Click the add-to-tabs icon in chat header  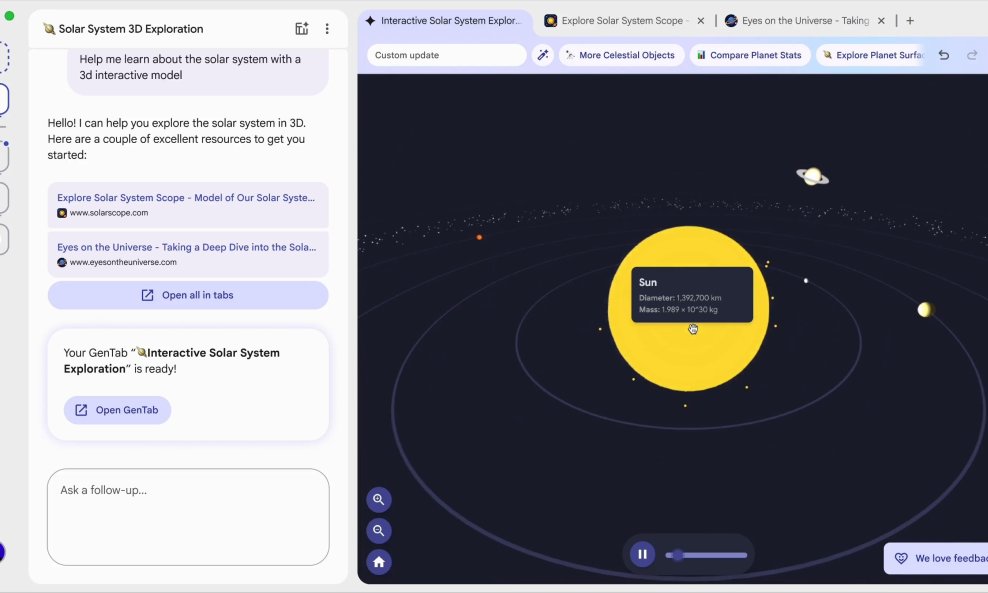(x=302, y=29)
